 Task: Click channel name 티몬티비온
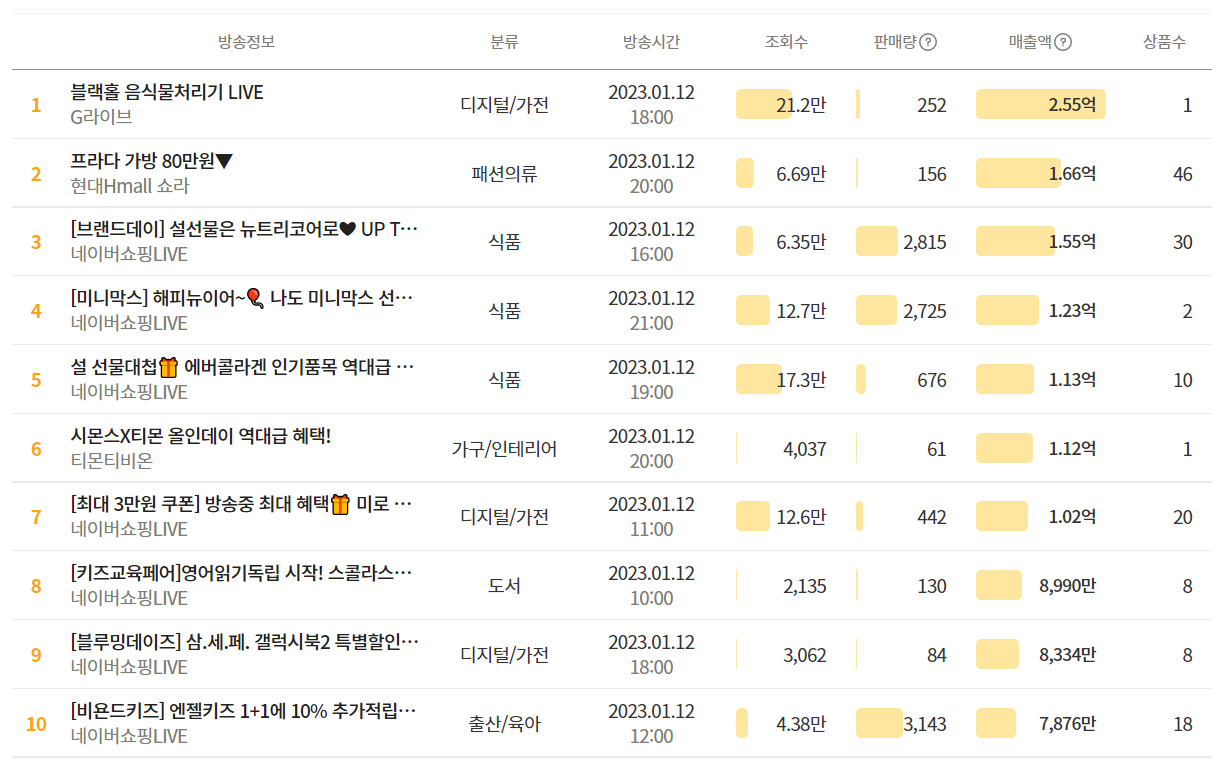pyautogui.click(x=112, y=461)
